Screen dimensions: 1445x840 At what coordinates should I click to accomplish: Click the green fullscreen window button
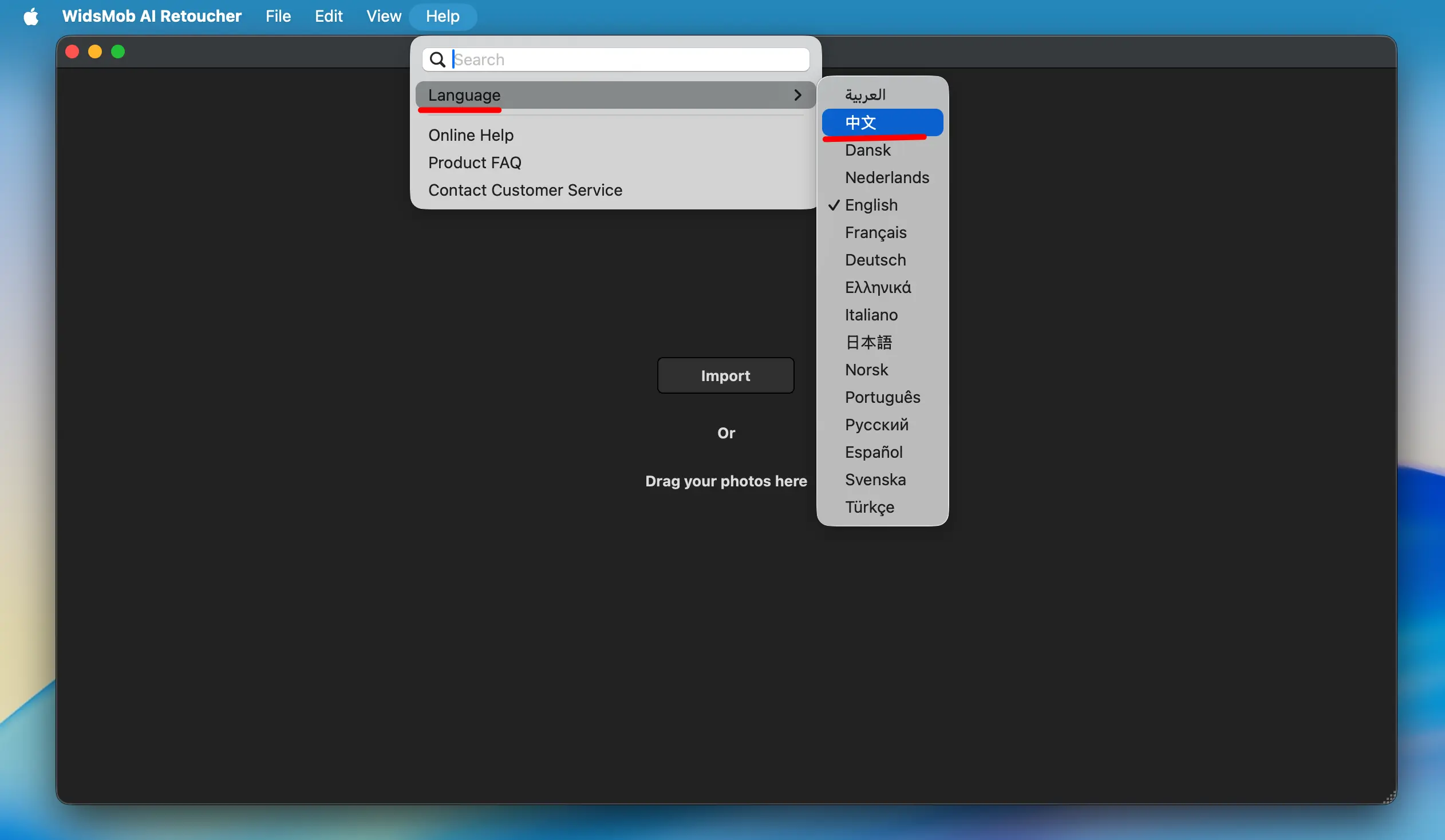pyautogui.click(x=118, y=52)
